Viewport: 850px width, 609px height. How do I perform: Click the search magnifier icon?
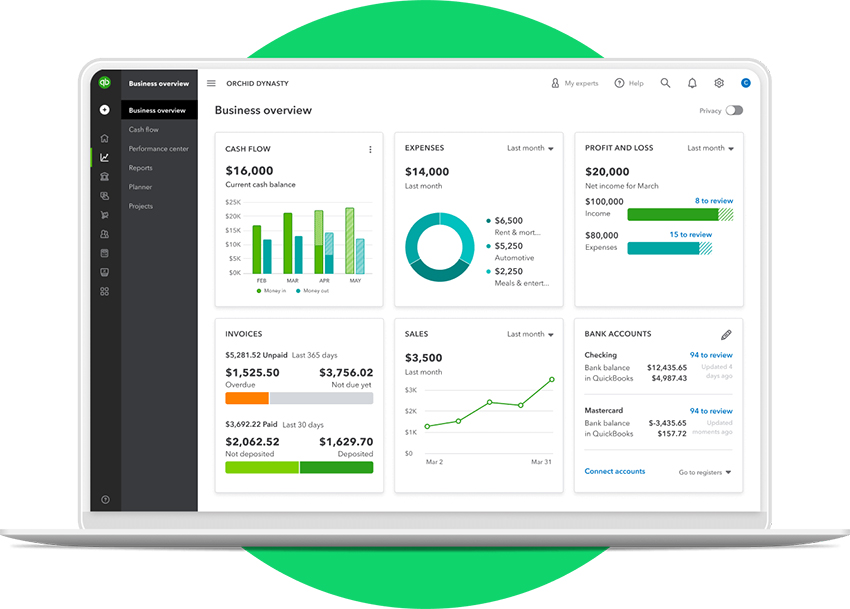click(x=665, y=83)
